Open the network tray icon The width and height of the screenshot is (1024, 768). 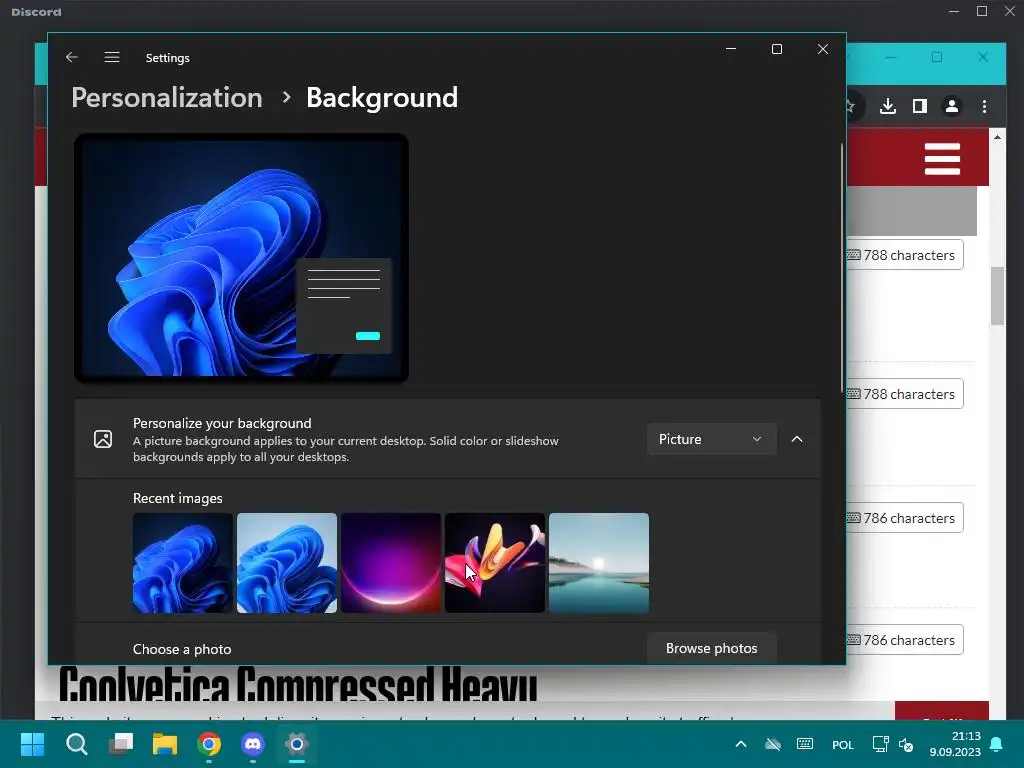point(880,744)
